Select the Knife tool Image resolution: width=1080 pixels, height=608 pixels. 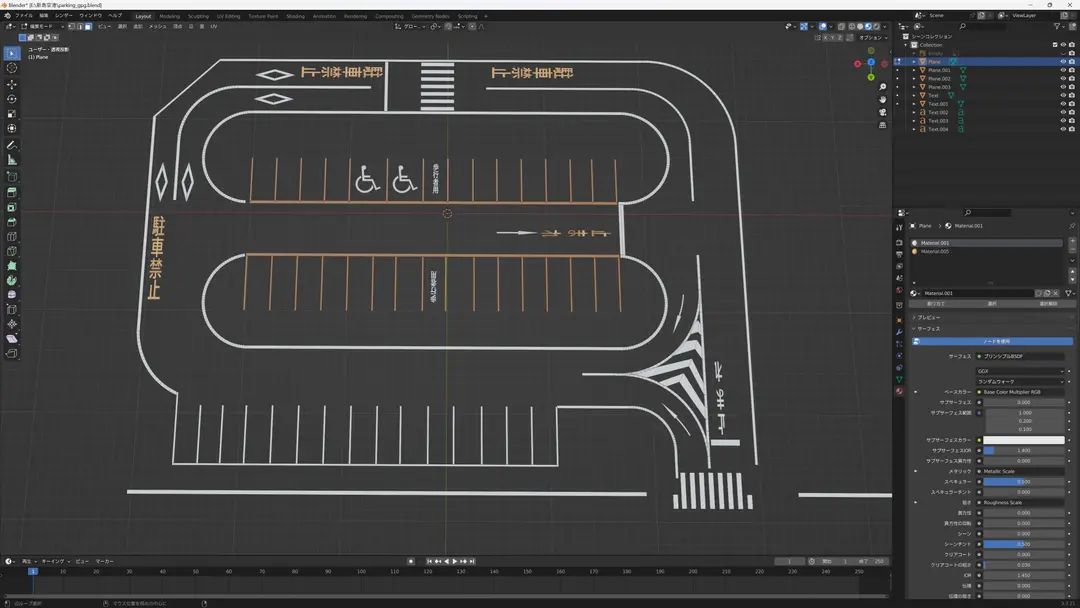point(12,251)
